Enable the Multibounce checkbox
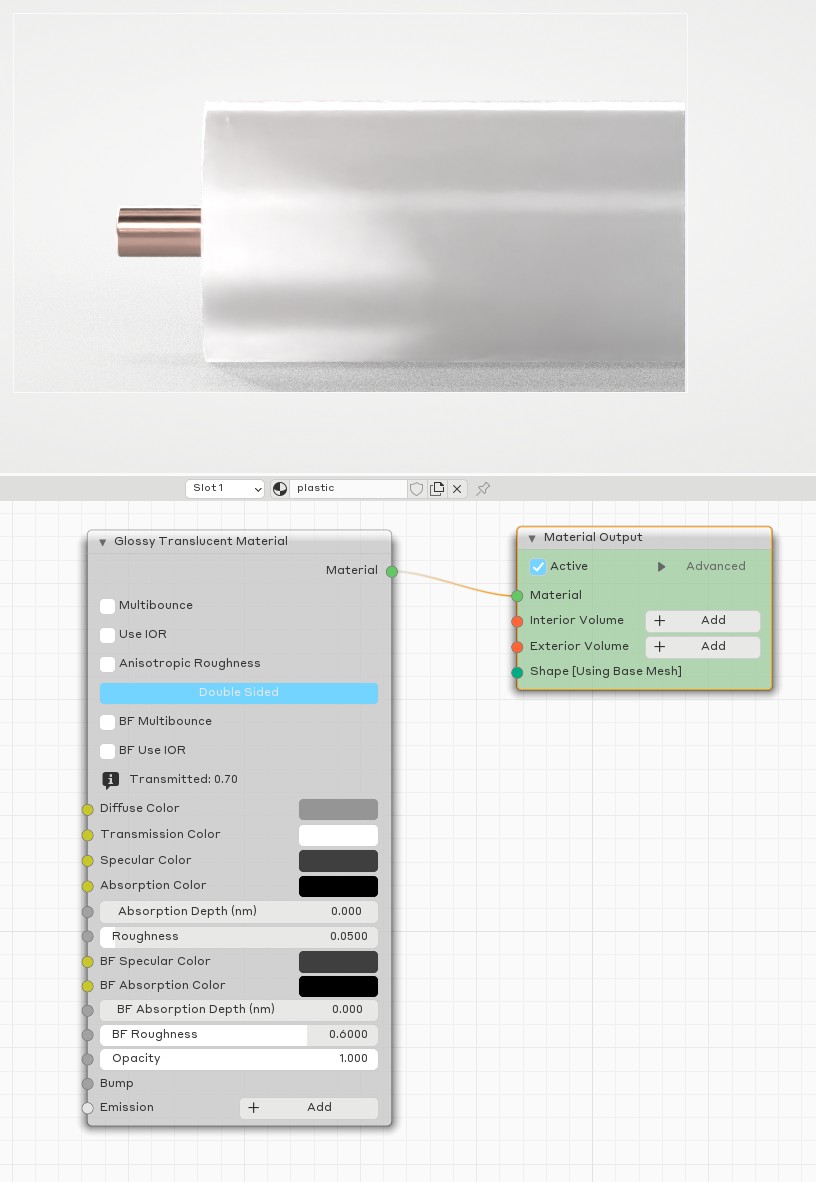The height and width of the screenshot is (1182, 816). pyautogui.click(x=107, y=606)
